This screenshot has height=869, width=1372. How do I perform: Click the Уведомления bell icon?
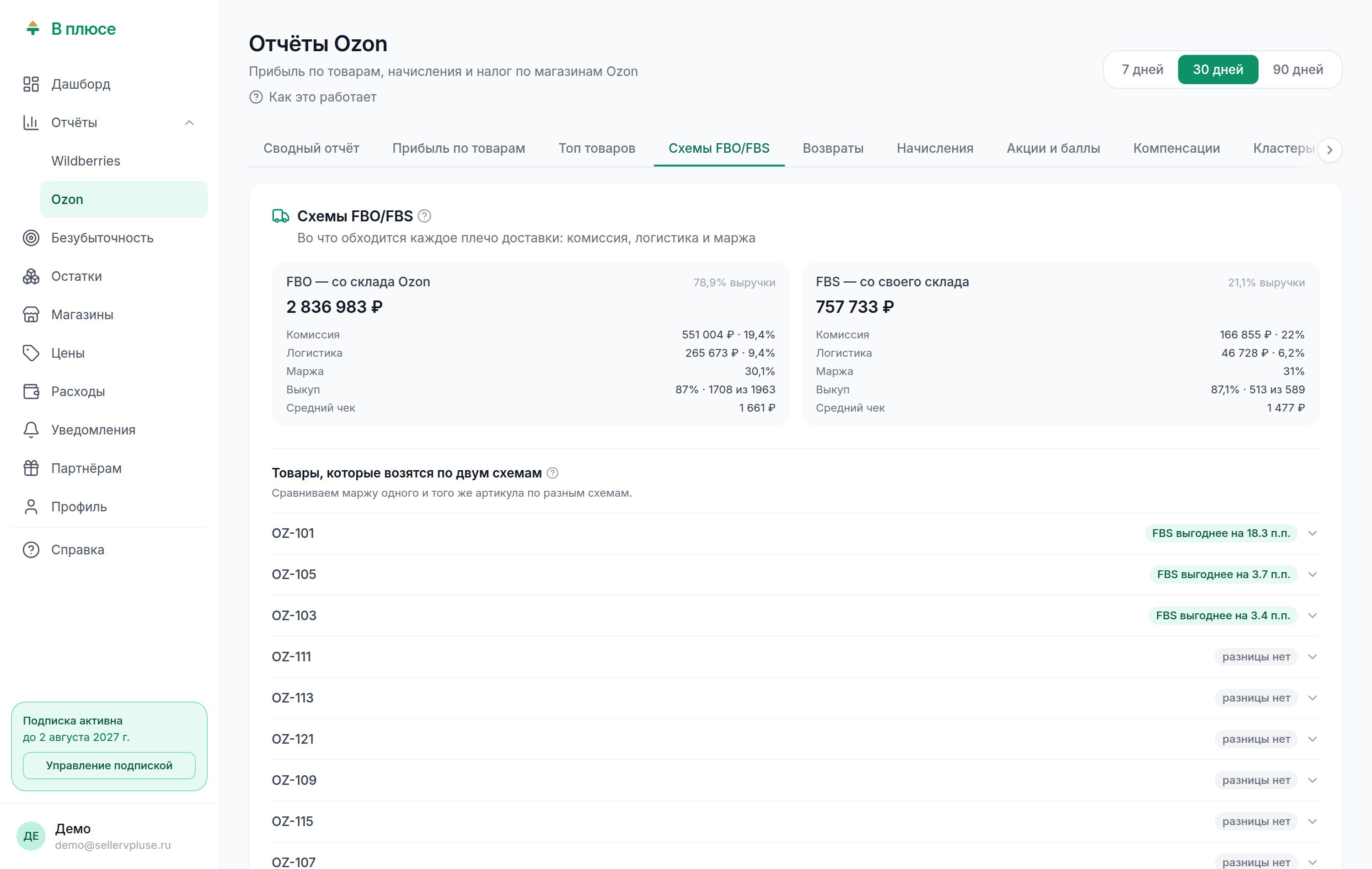(31, 429)
